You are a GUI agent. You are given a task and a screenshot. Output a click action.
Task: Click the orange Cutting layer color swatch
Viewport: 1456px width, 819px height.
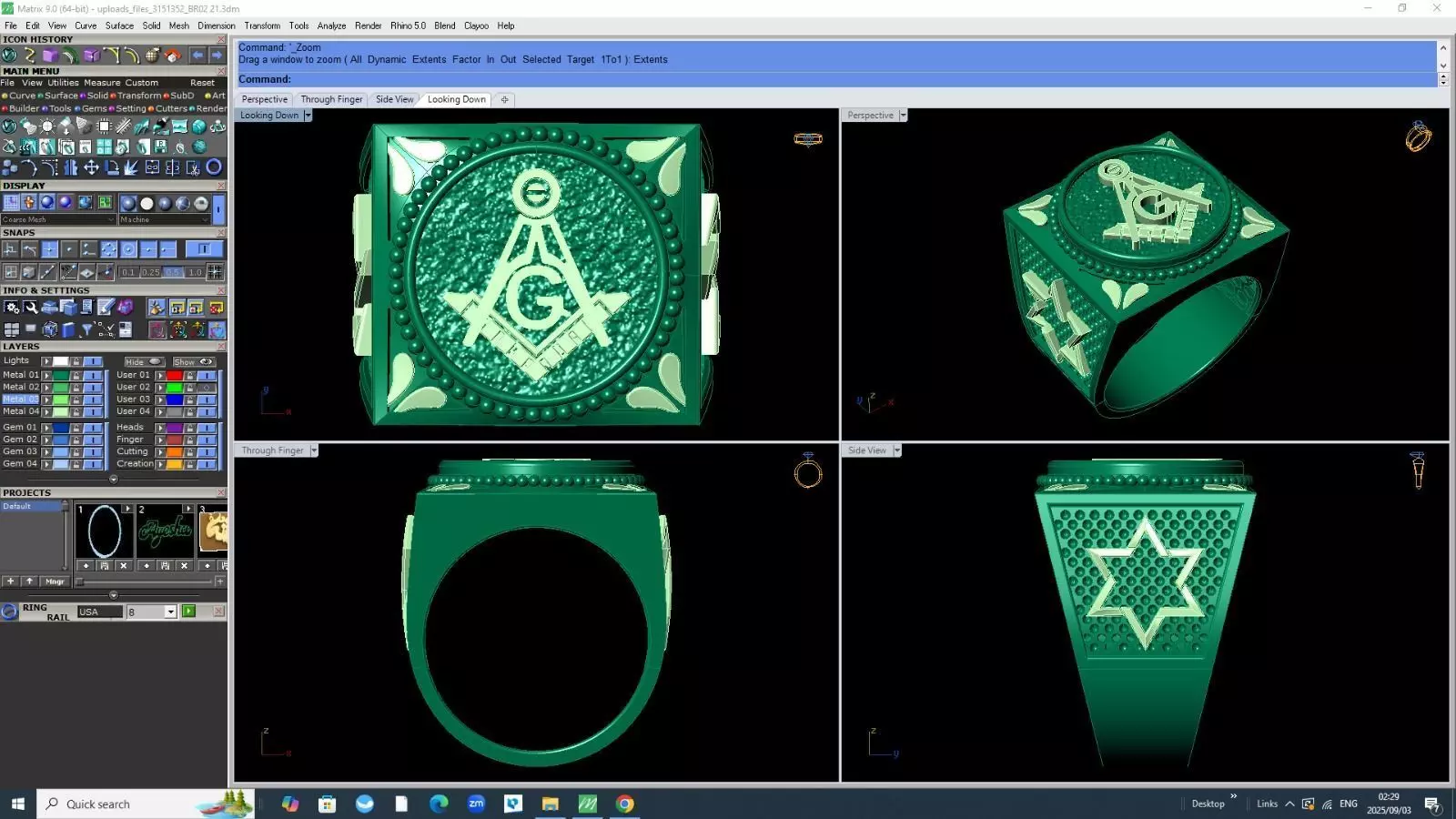(x=174, y=452)
